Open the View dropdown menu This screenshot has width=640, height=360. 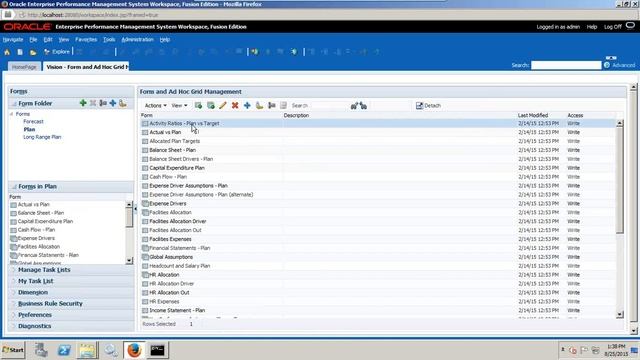coord(179,106)
